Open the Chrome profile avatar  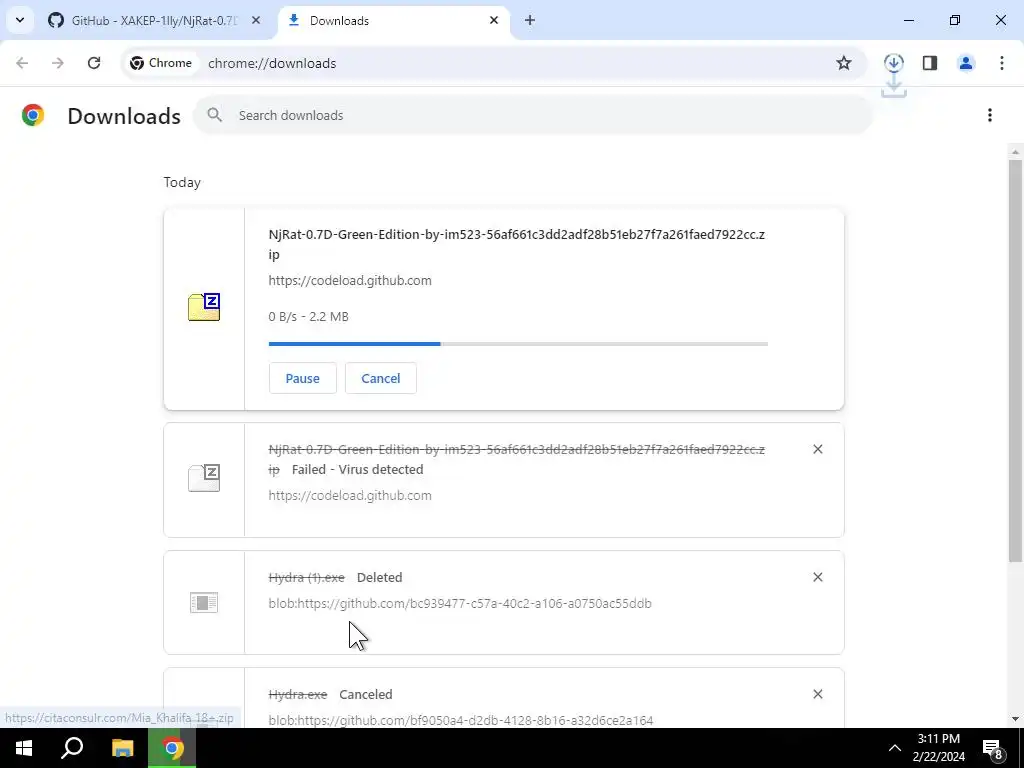tap(966, 63)
